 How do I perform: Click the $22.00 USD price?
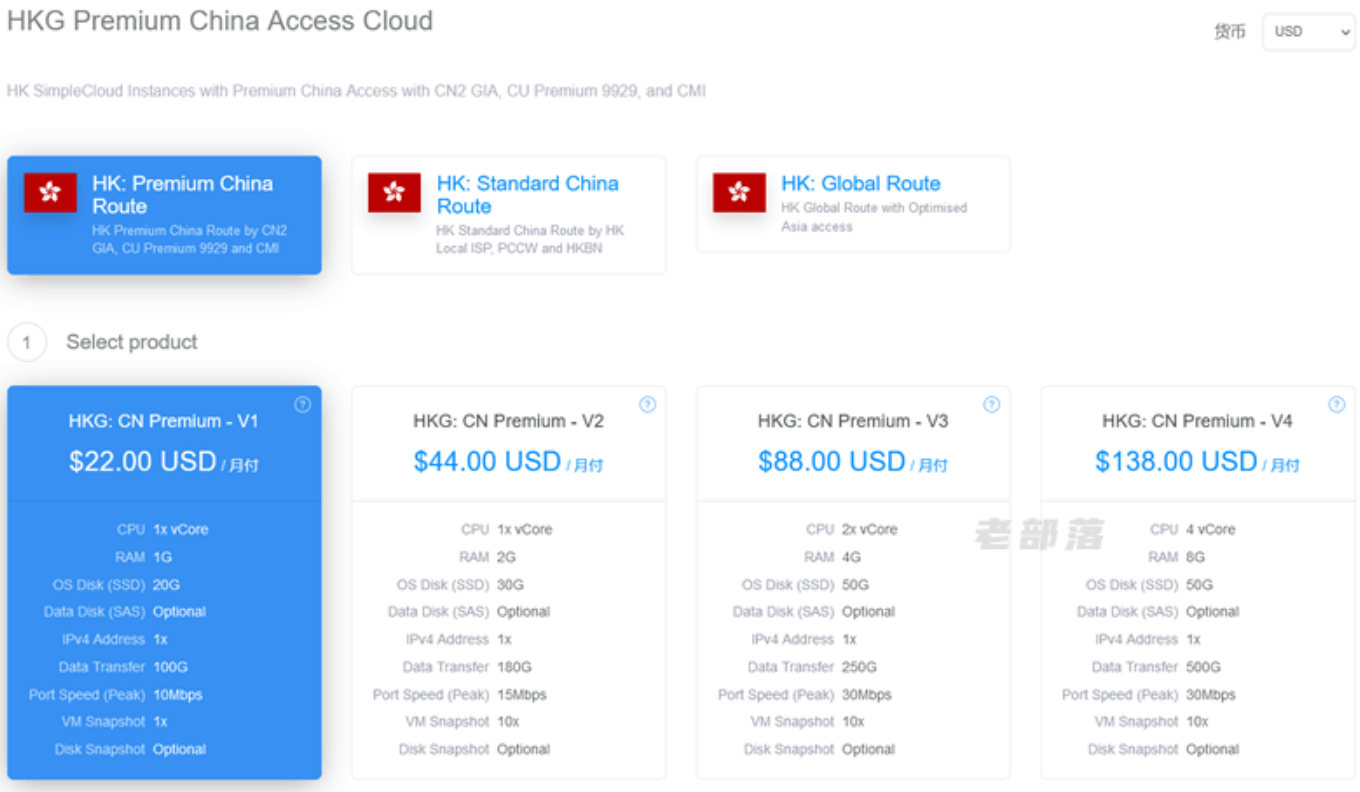(x=143, y=461)
